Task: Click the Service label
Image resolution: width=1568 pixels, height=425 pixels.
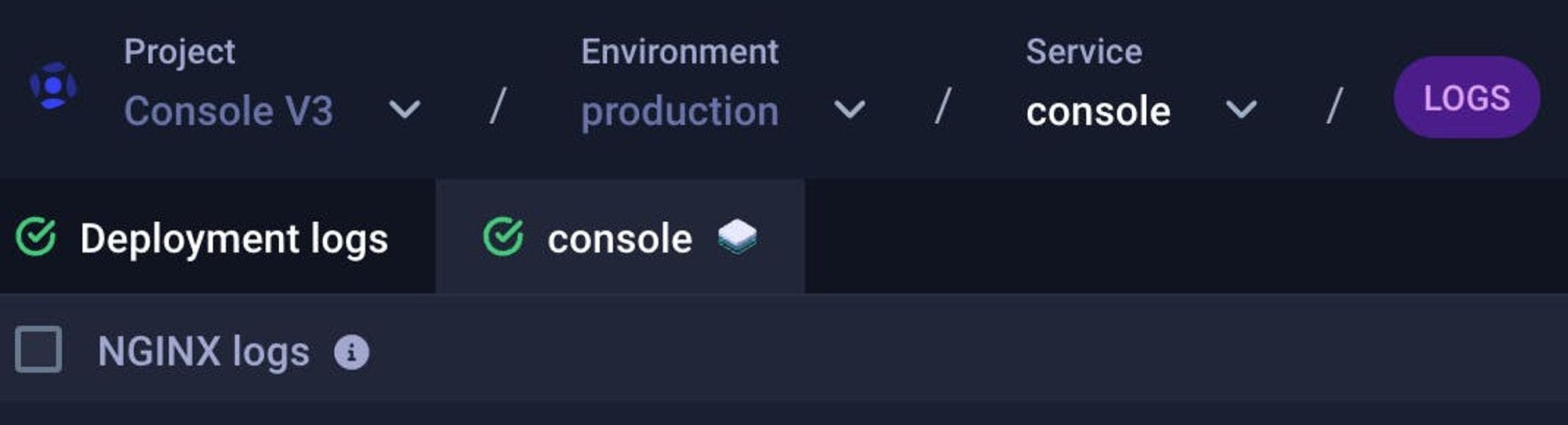Action: click(1083, 52)
